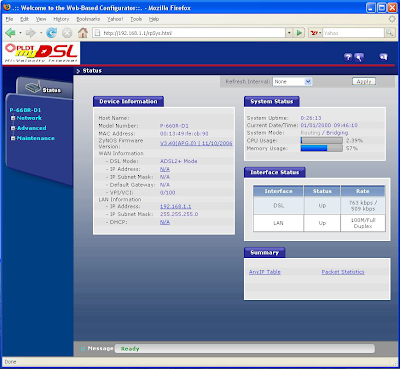Click the DSL interface table cell

point(279,206)
